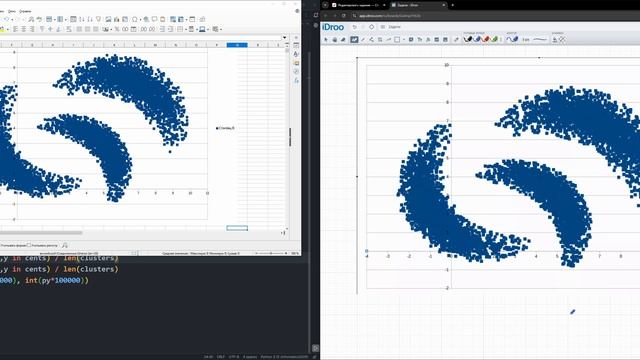The width and height of the screenshot is (640, 360).
Task: Click the iDroo logo
Action: pyautogui.click(x=333, y=27)
